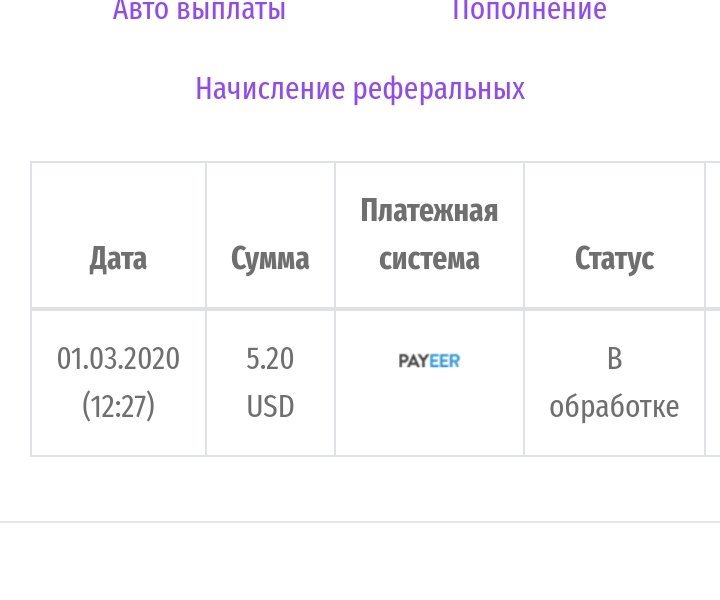Click the USD currency label
This screenshot has height=600, width=720.
point(270,407)
